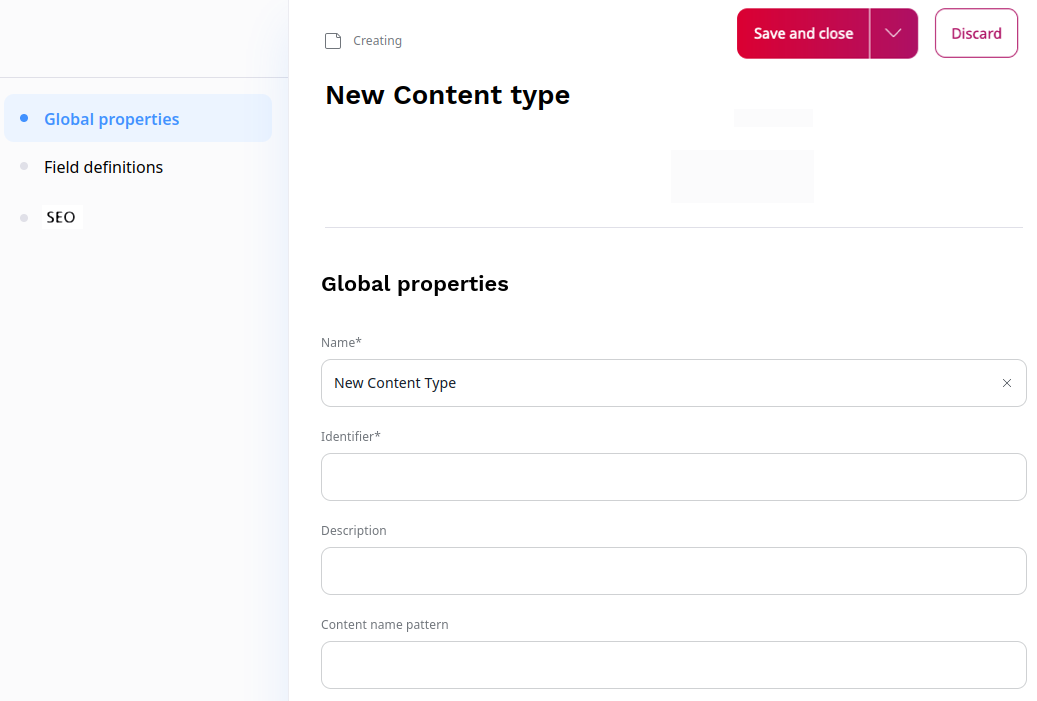This screenshot has height=701, width=1037.
Task: Click the Global properties section heading
Action: point(414,283)
